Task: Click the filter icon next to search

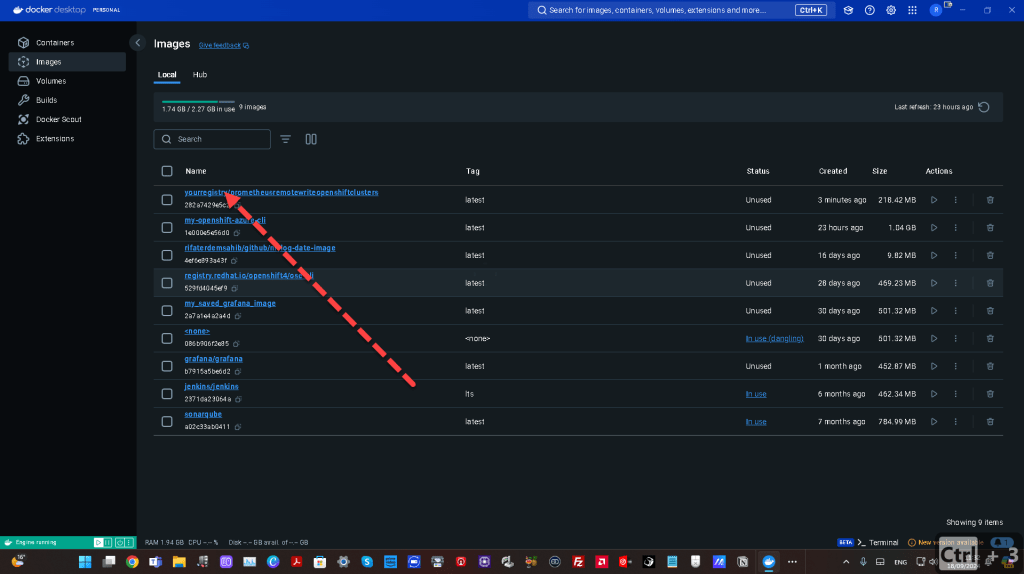Action: 285,139
